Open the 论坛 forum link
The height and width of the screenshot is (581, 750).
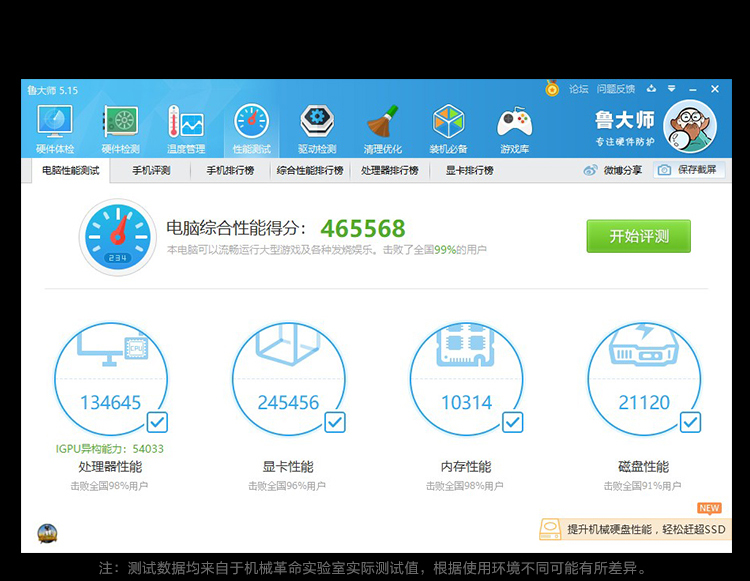click(x=579, y=89)
